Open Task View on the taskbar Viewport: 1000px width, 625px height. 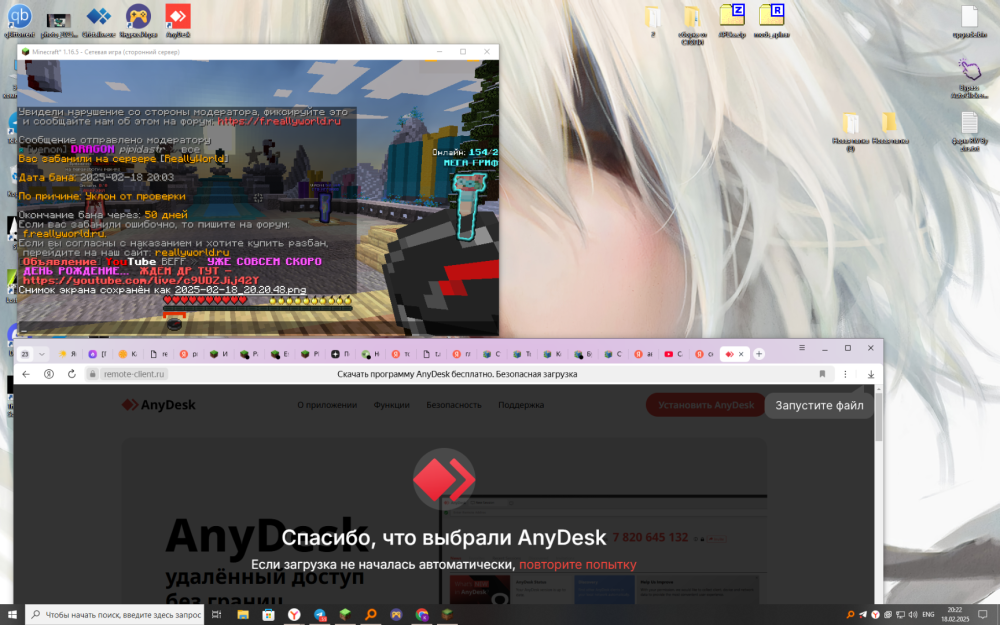pos(216,615)
